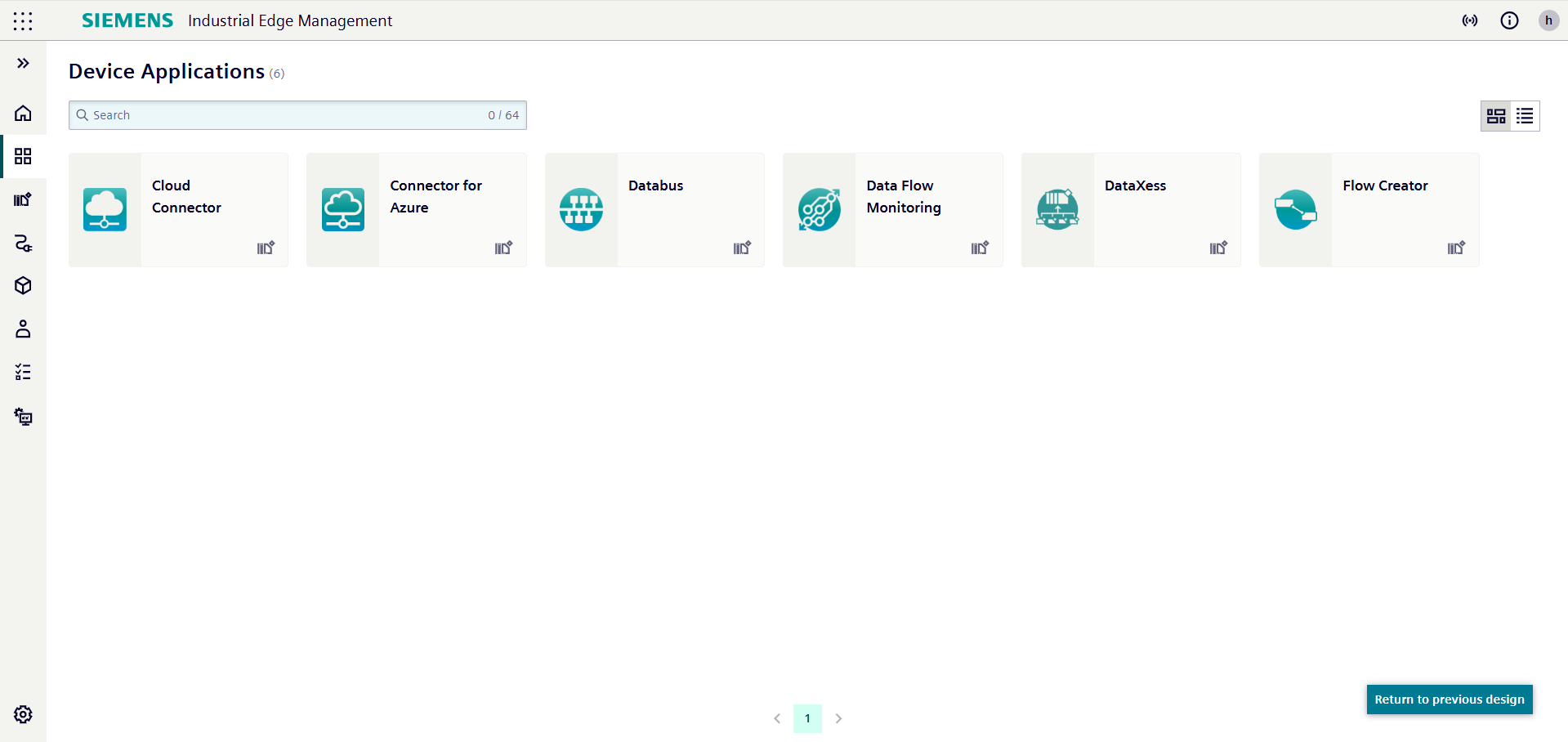Switch to list view
The height and width of the screenshot is (742, 1568).
[1525, 116]
